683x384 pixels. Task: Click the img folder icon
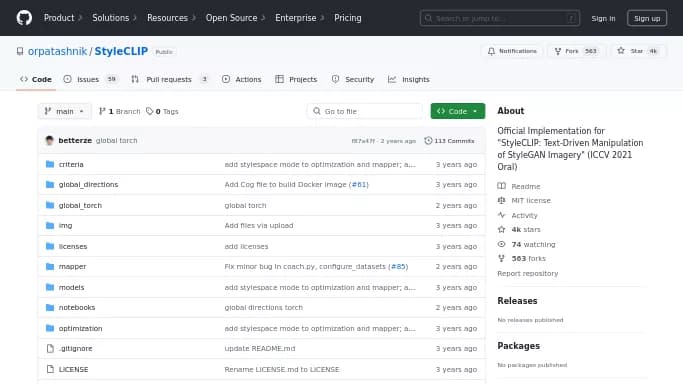(50, 226)
